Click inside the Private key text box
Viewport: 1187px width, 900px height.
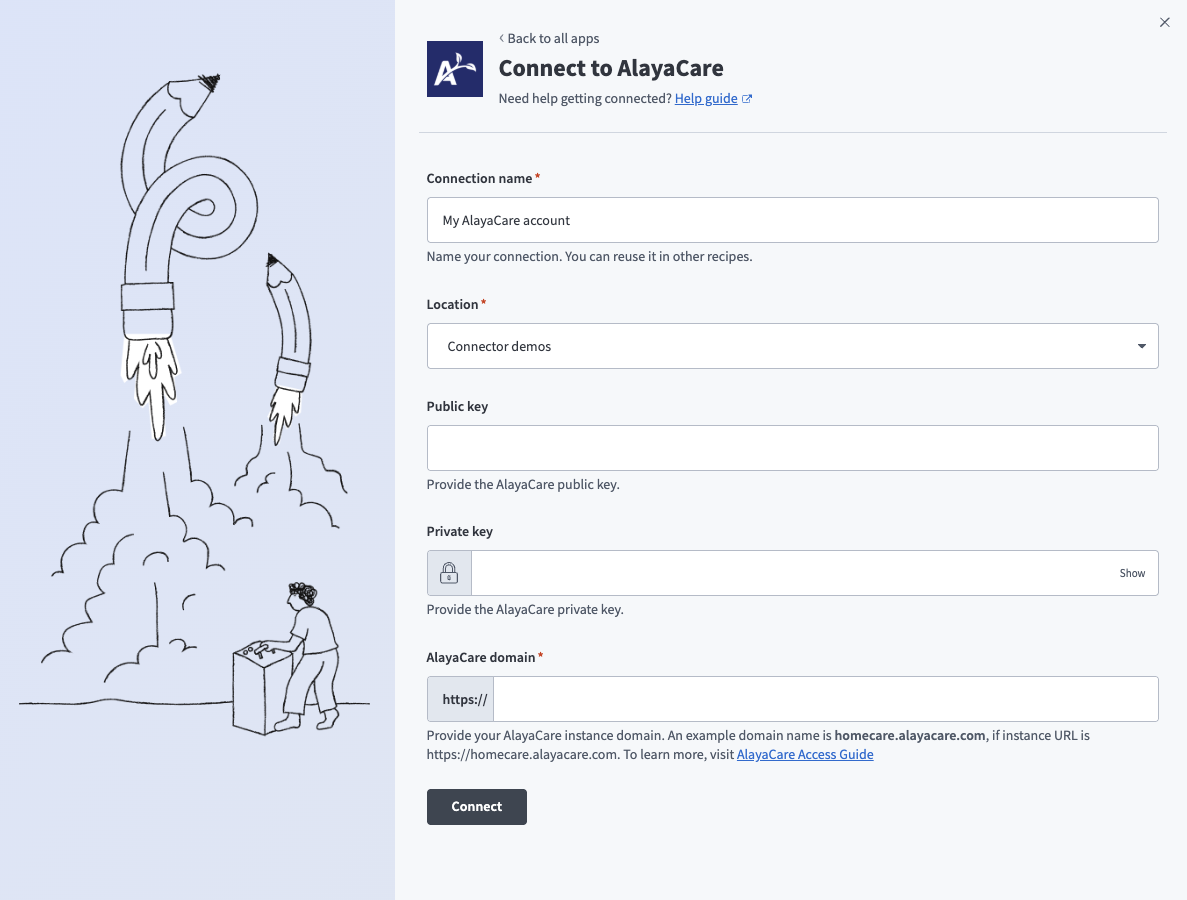click(x=790, y=573)
